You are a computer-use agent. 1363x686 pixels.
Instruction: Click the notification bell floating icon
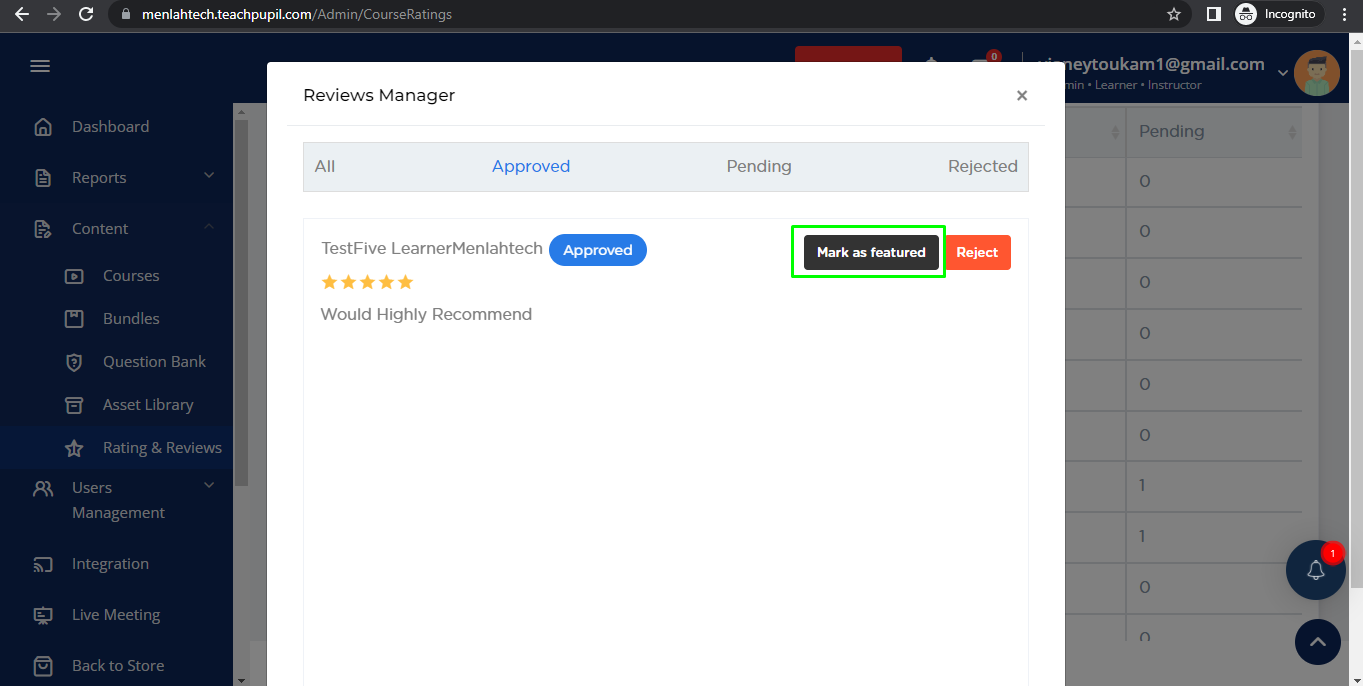(x=1315, y=570)
